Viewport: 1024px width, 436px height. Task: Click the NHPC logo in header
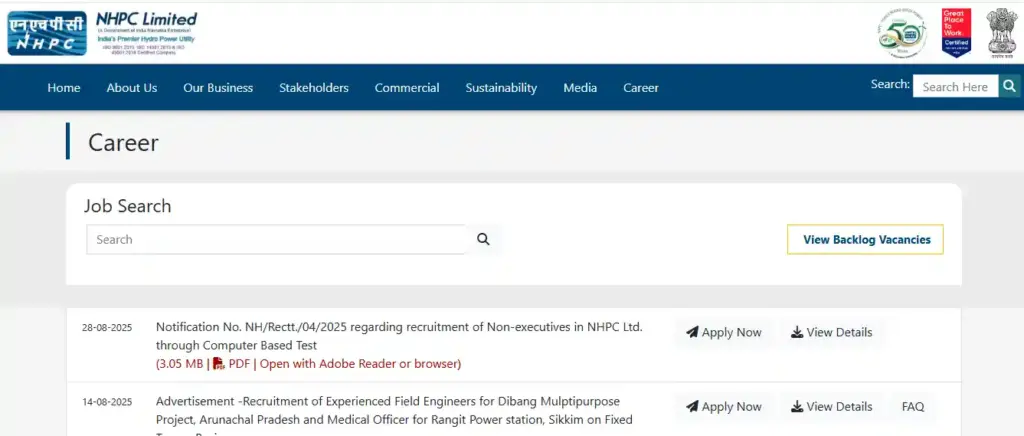[47, 32]
